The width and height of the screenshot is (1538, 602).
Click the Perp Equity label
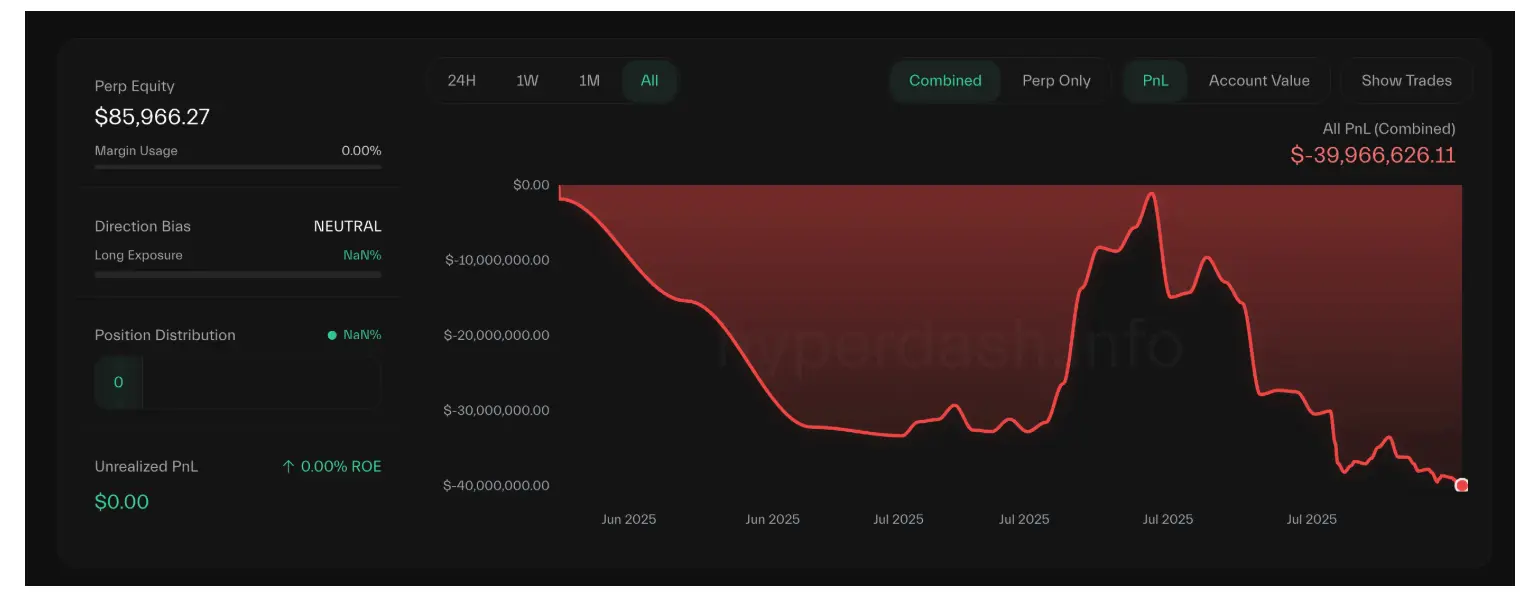pyautogui.click(x=135, y=86)
